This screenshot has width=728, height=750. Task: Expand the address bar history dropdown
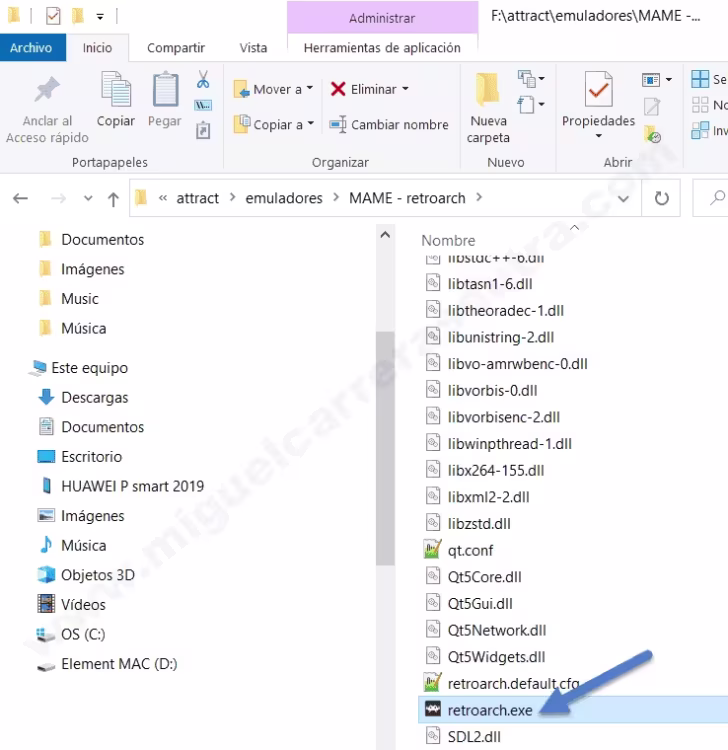pyautogui.click(x=623, y=199)
